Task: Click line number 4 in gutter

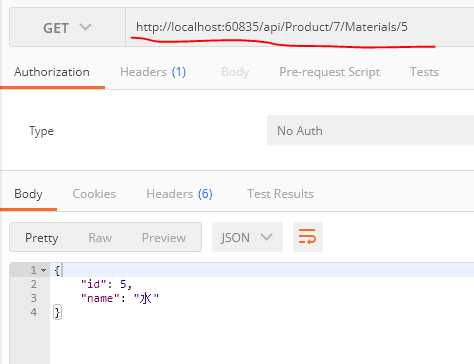Action: click(33, 312)
